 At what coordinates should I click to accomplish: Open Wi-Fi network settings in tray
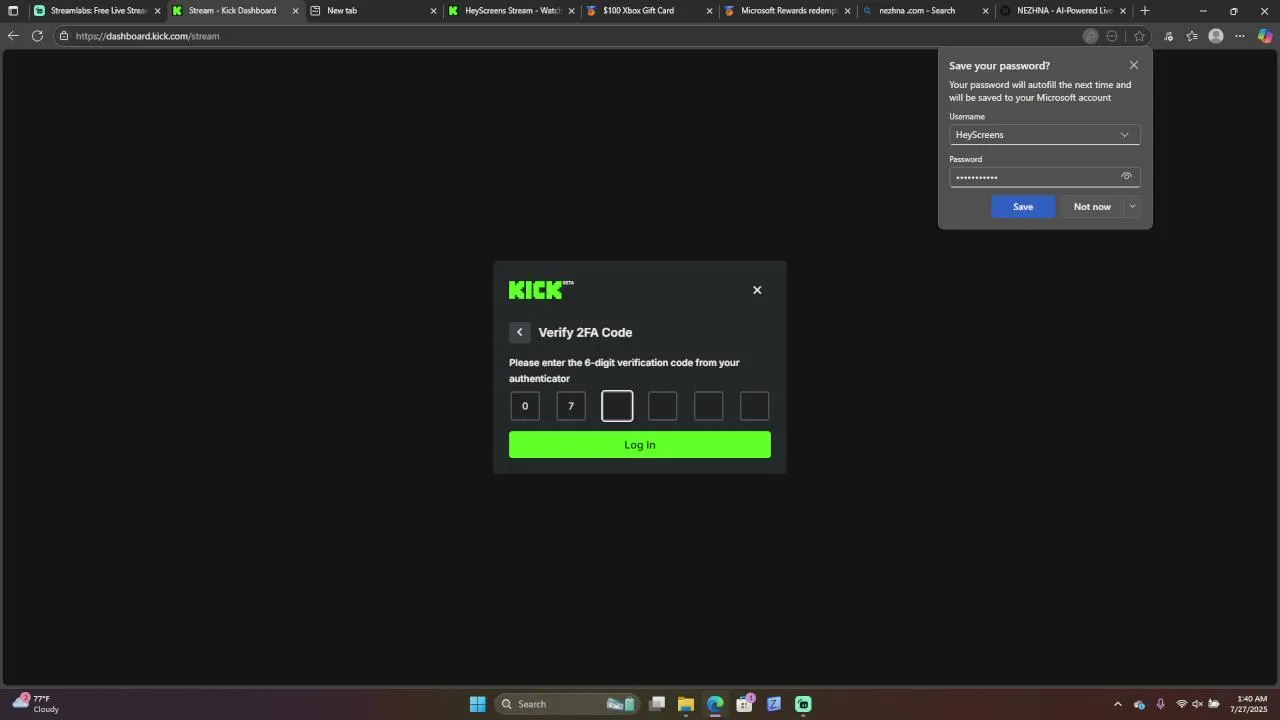tap(1182, 704)
